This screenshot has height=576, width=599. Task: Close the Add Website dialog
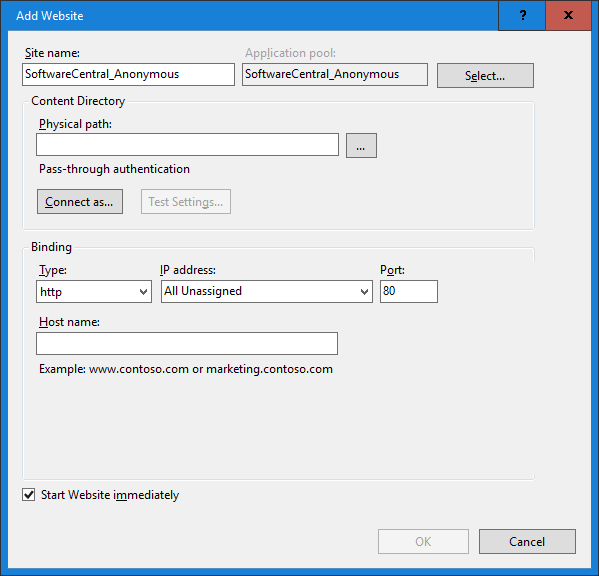[568, 15]
